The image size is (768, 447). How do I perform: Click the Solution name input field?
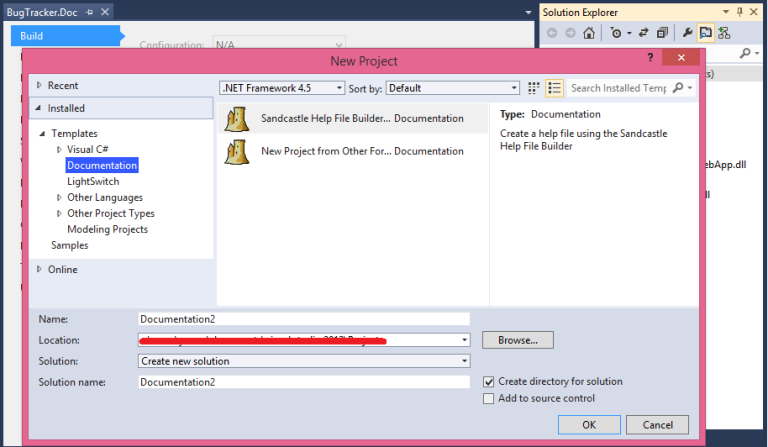(304, 382)
